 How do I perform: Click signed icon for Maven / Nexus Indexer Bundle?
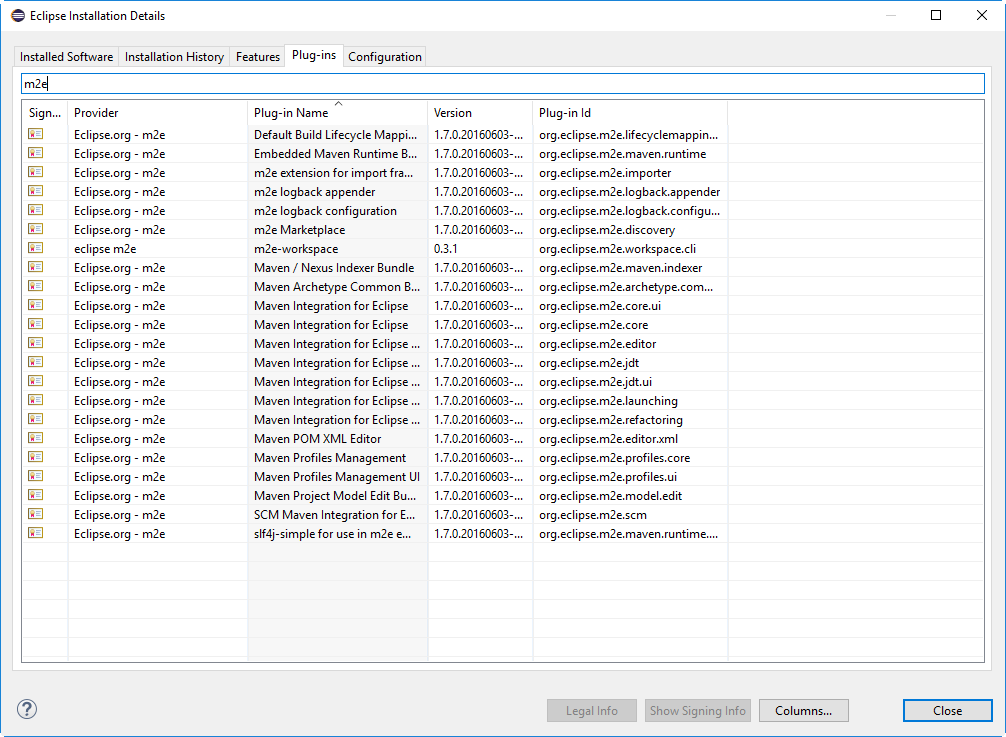[x=36, y=267]
